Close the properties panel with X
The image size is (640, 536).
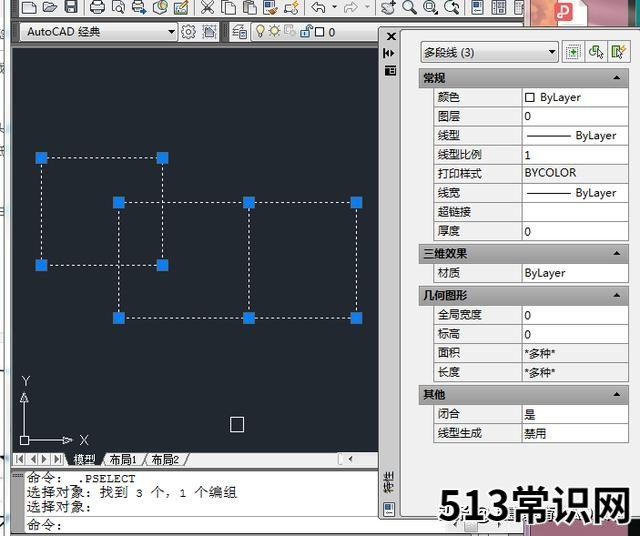[x=391, y=37]
